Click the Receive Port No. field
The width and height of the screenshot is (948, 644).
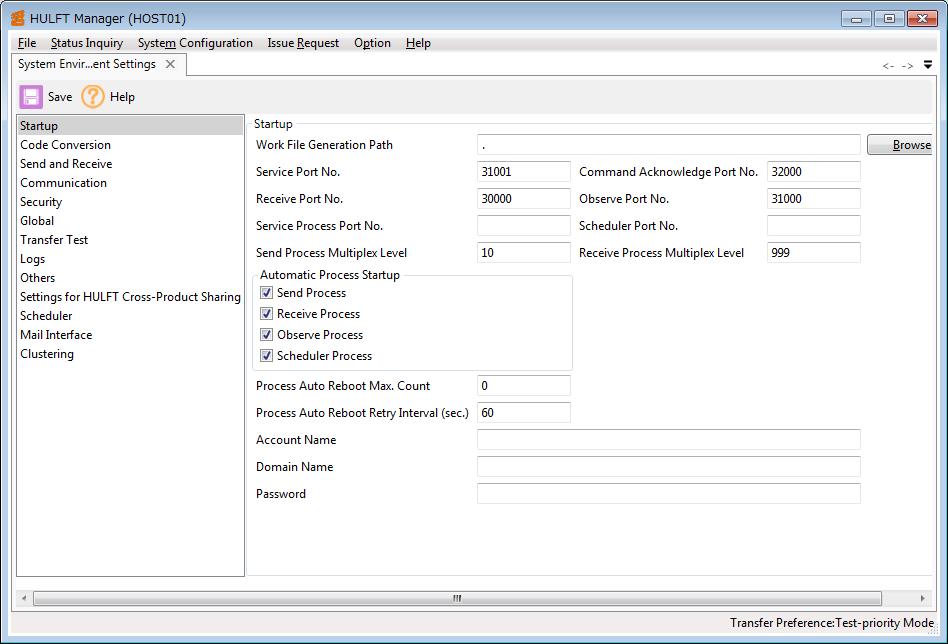(524, 199)
